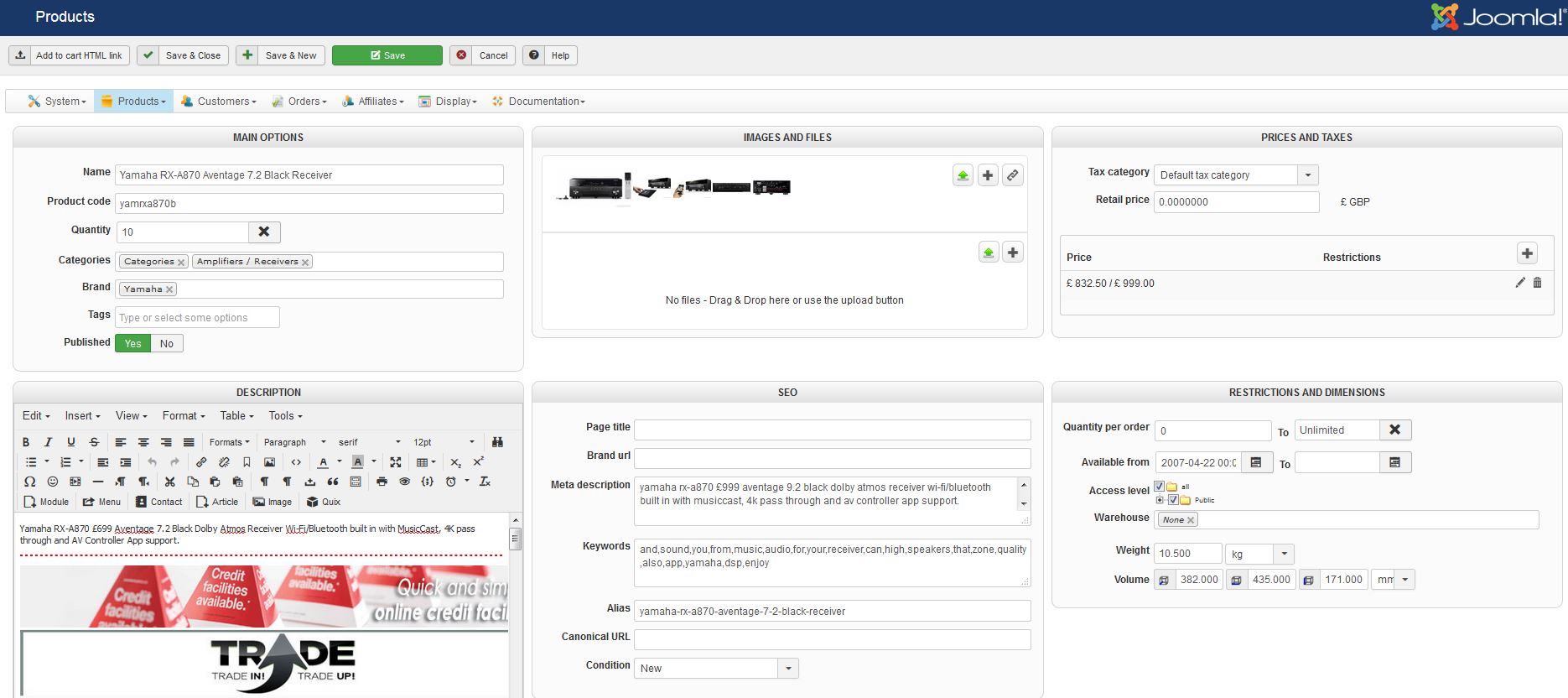1568x698 pixels.
Task: Set Published to Yes
Action: [132, 343]
